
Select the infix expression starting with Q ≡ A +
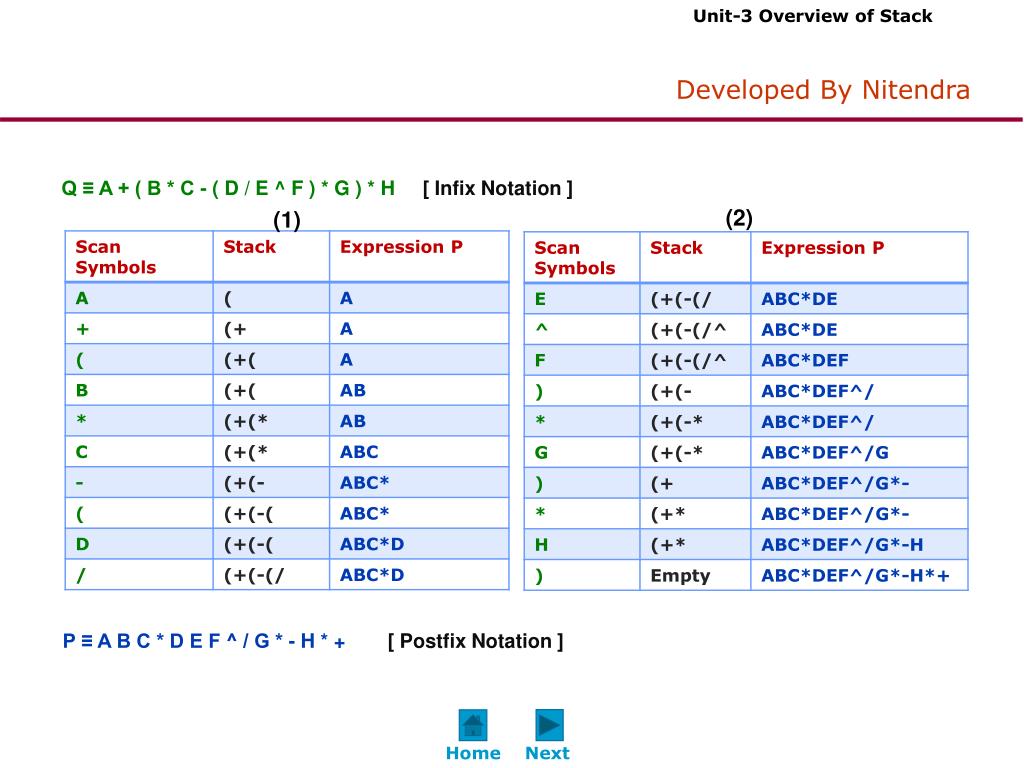coord(228,189)
